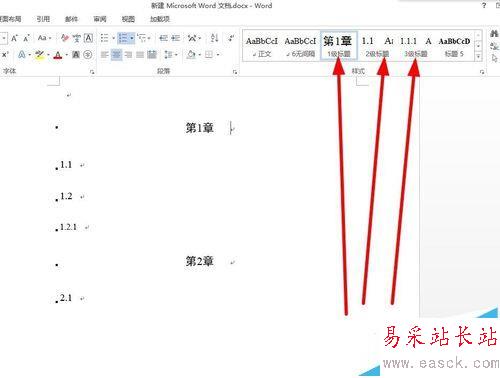The width and height of the screenshot is (500, 378).
Task: Align paragraph to the right
Action: 128,54
